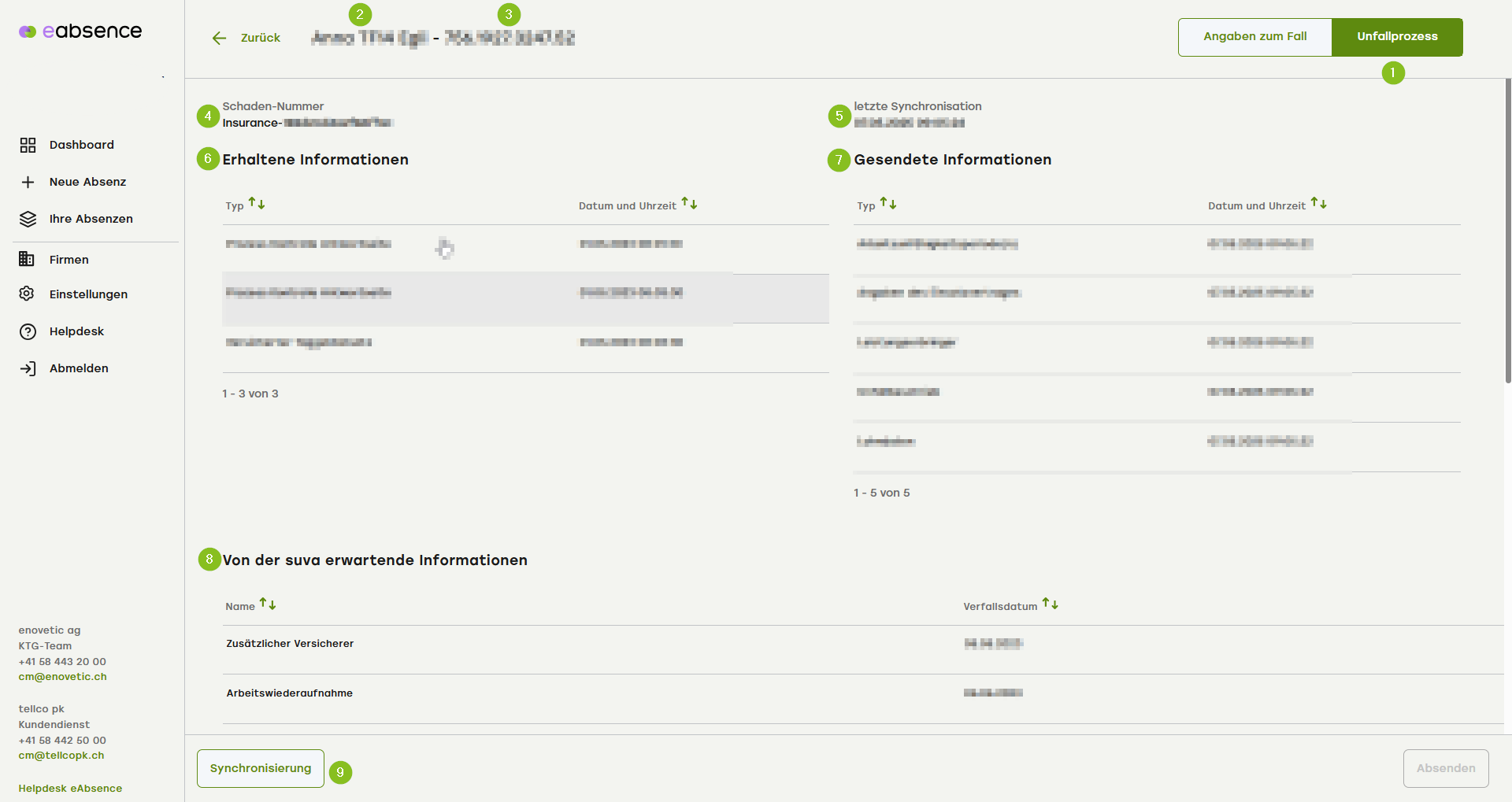Click the eabsence logo
1512x802 pixels.
click(80, 31)
